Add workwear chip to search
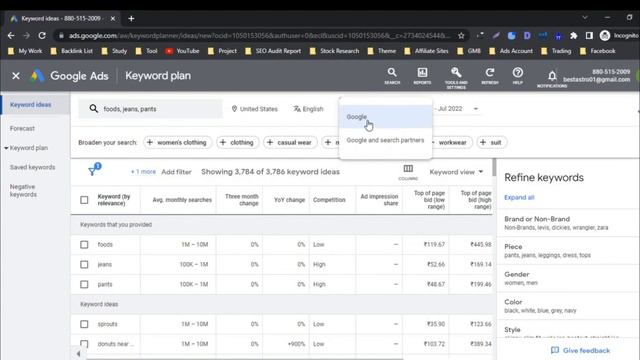Image resolution: width=640 pixels, height=360 pixels. click(451, 142)
